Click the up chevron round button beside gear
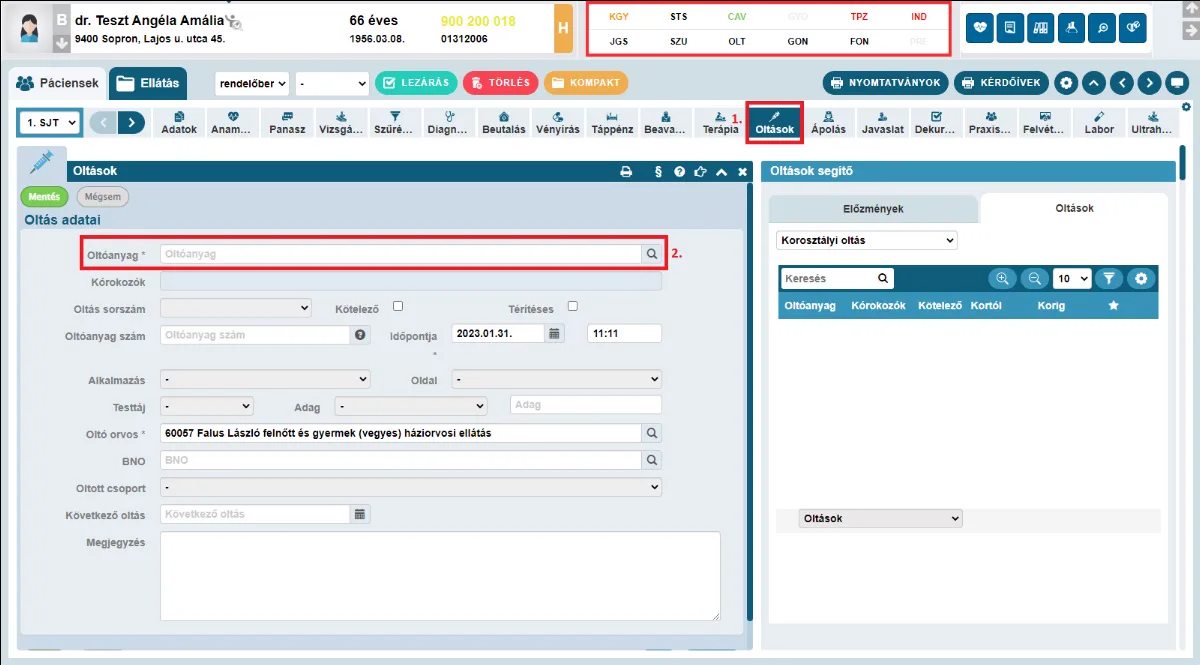 point(1094,83)
